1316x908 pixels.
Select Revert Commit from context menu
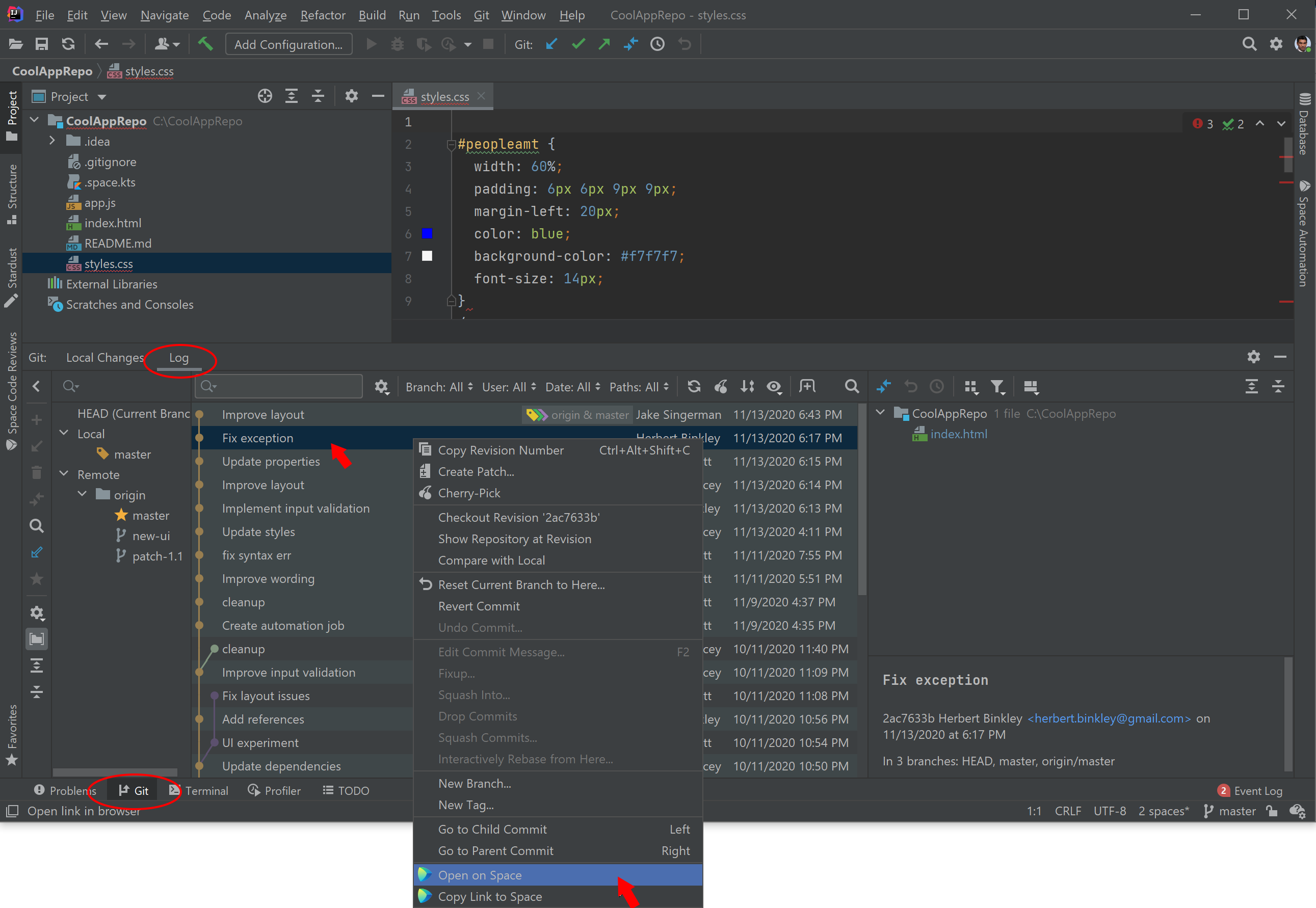click(478, 605)
